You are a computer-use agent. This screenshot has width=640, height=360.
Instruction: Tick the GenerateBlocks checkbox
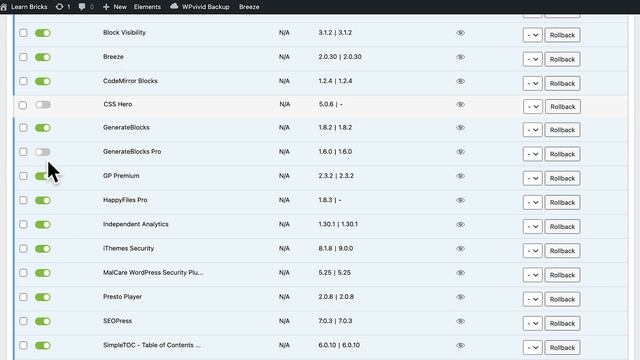click(23, 128)
